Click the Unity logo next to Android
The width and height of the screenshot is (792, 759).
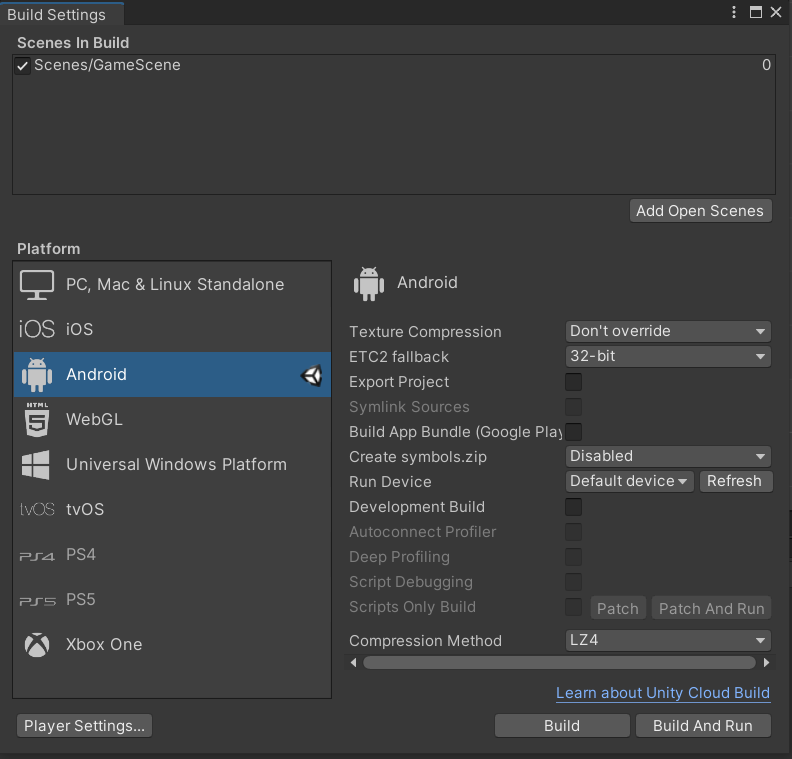312,375
